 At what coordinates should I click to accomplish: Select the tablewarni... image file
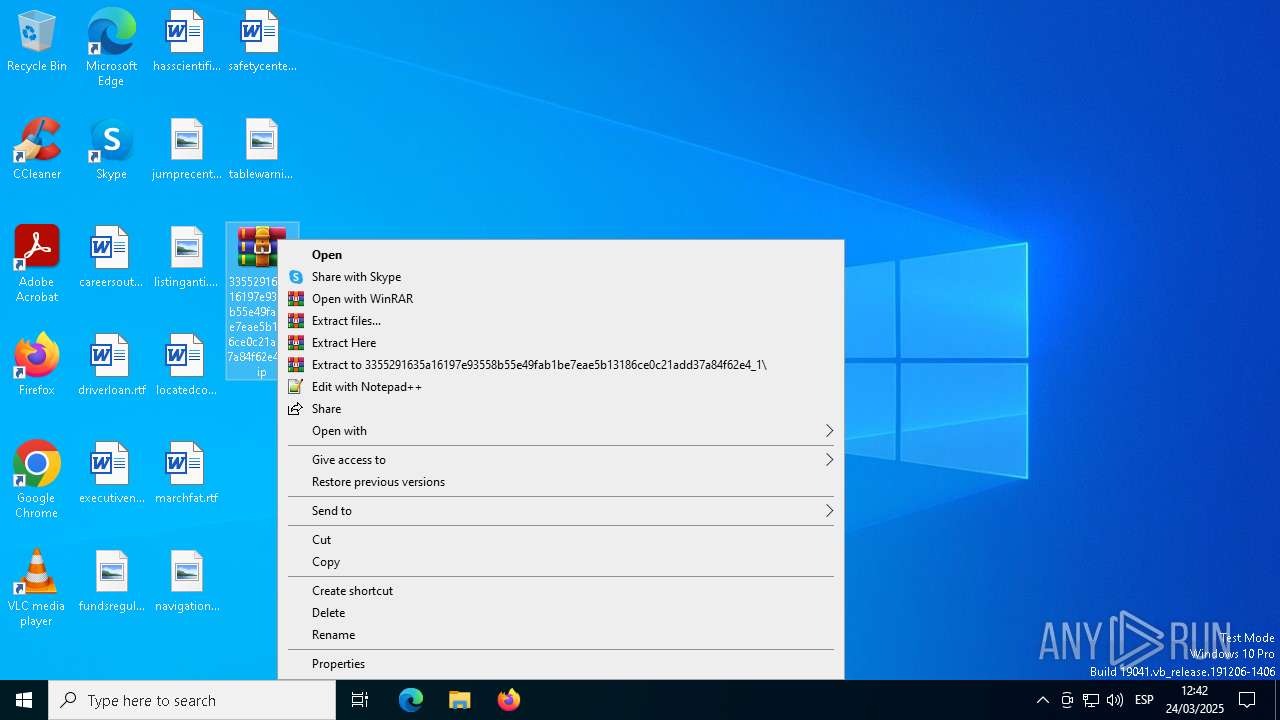[x=261, y=150]
